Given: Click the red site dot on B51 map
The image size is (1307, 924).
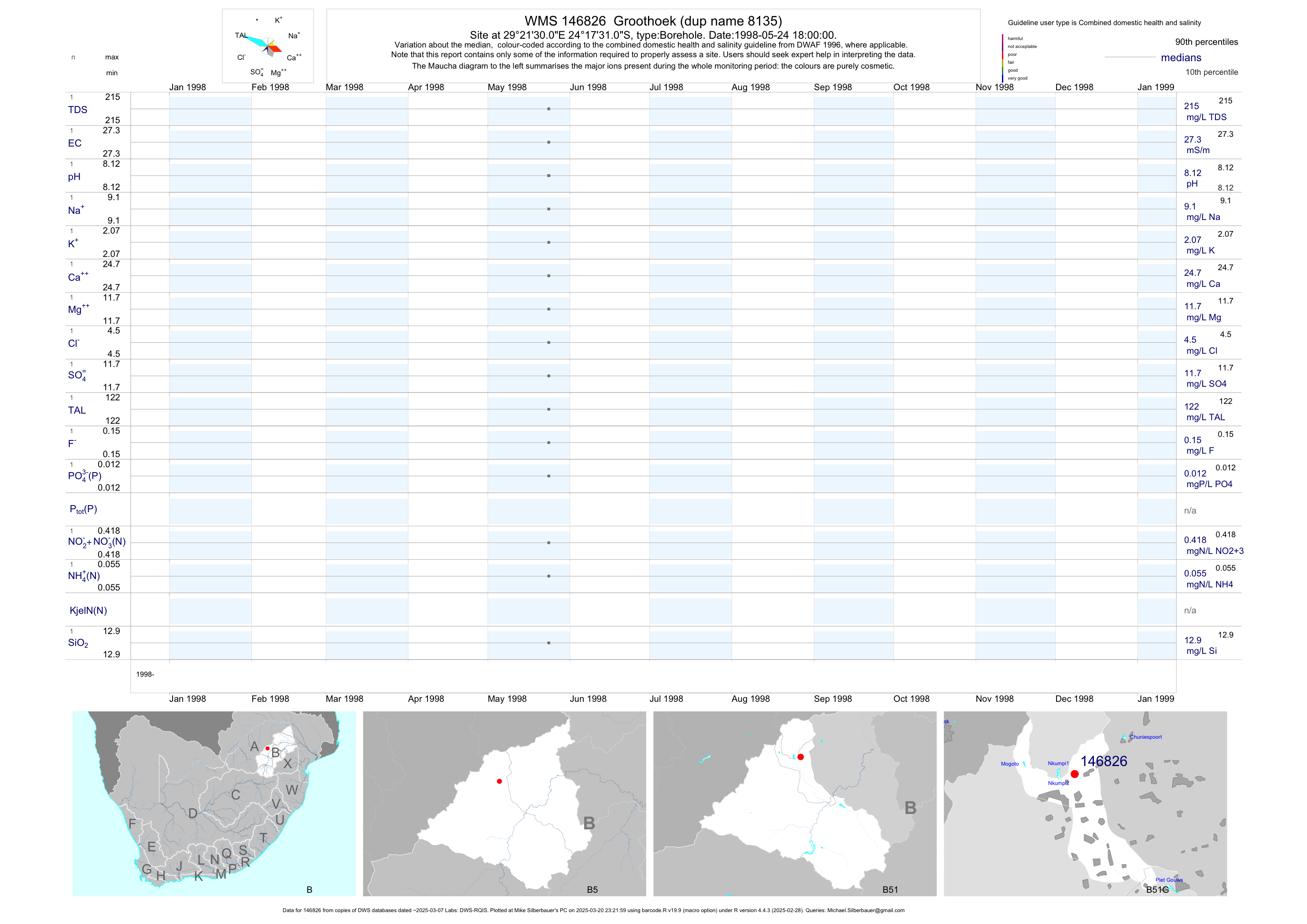Looking at the screenshot, I should [800, 757].
